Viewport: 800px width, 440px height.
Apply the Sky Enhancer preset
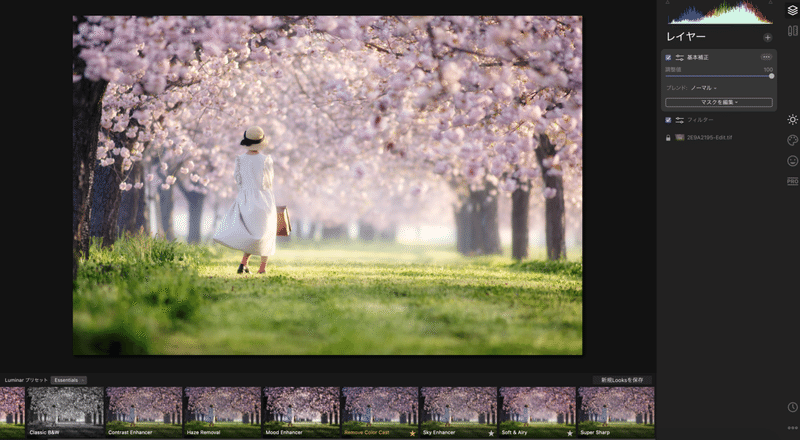tap(459, 412)
